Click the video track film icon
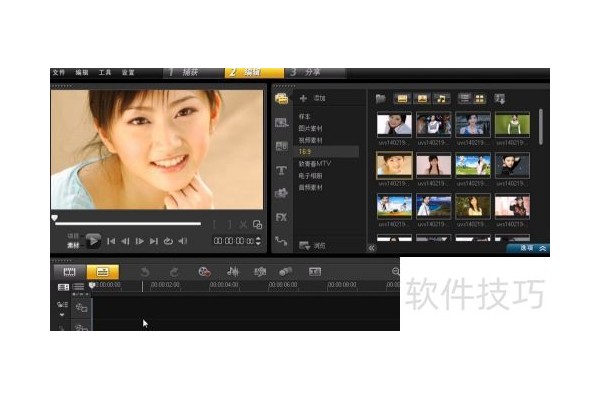 pos(81,308)
